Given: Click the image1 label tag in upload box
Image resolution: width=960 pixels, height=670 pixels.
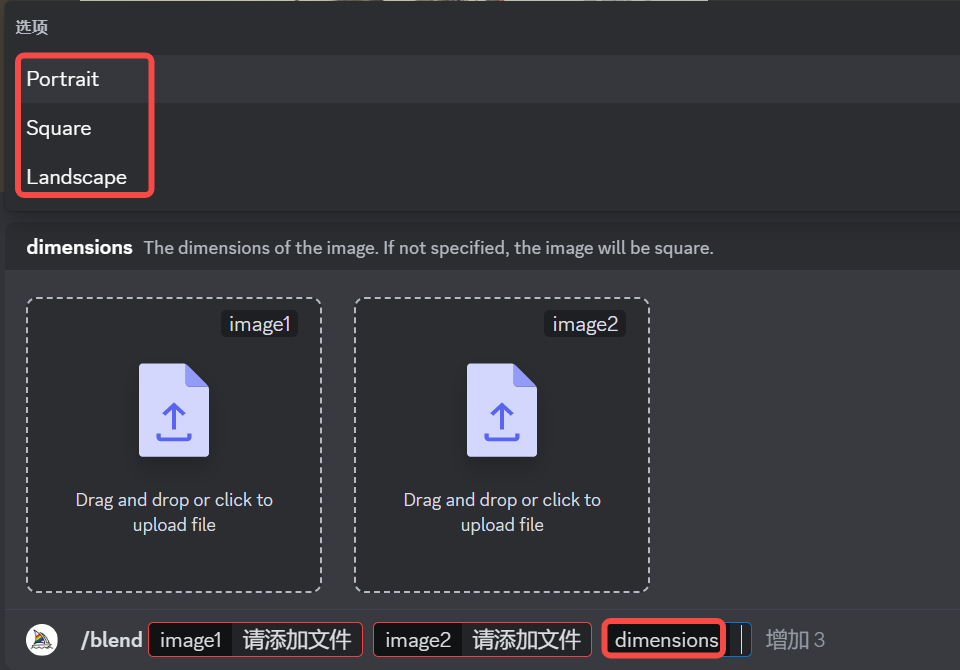Looking at the screenshot, I should [259, 324].
